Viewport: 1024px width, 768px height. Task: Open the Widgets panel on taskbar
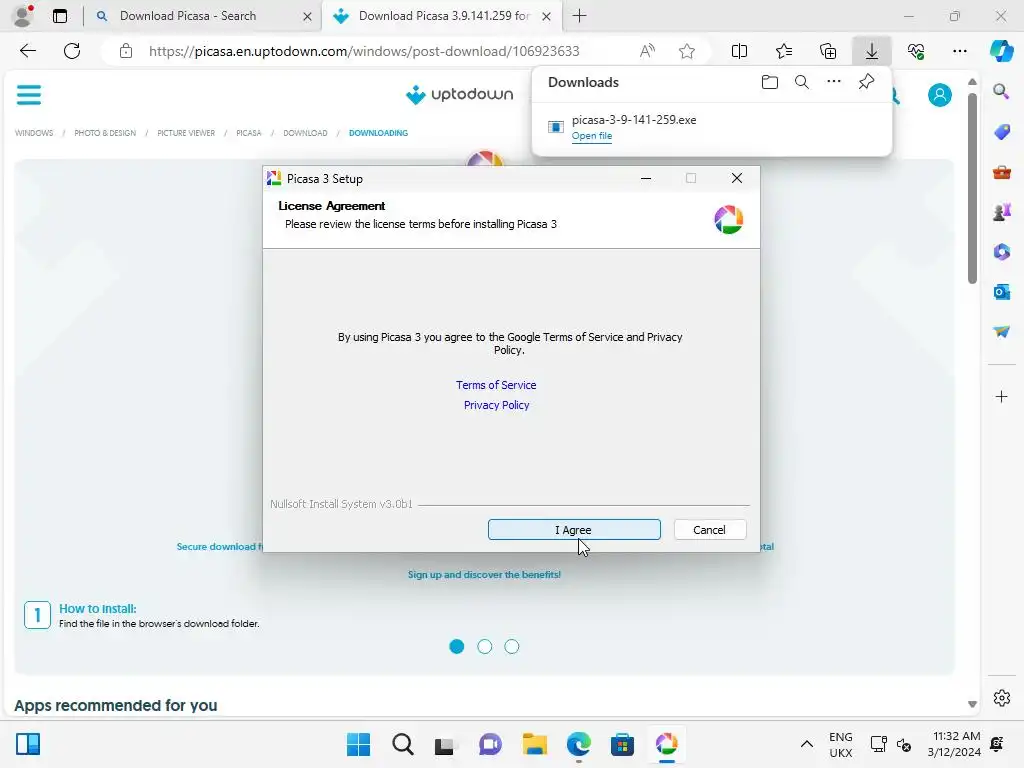tap(28, 744)
